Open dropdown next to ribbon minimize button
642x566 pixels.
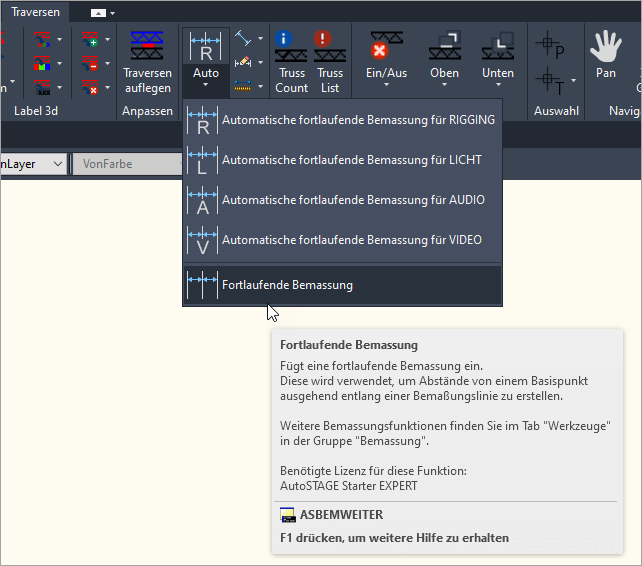(113, 13)
